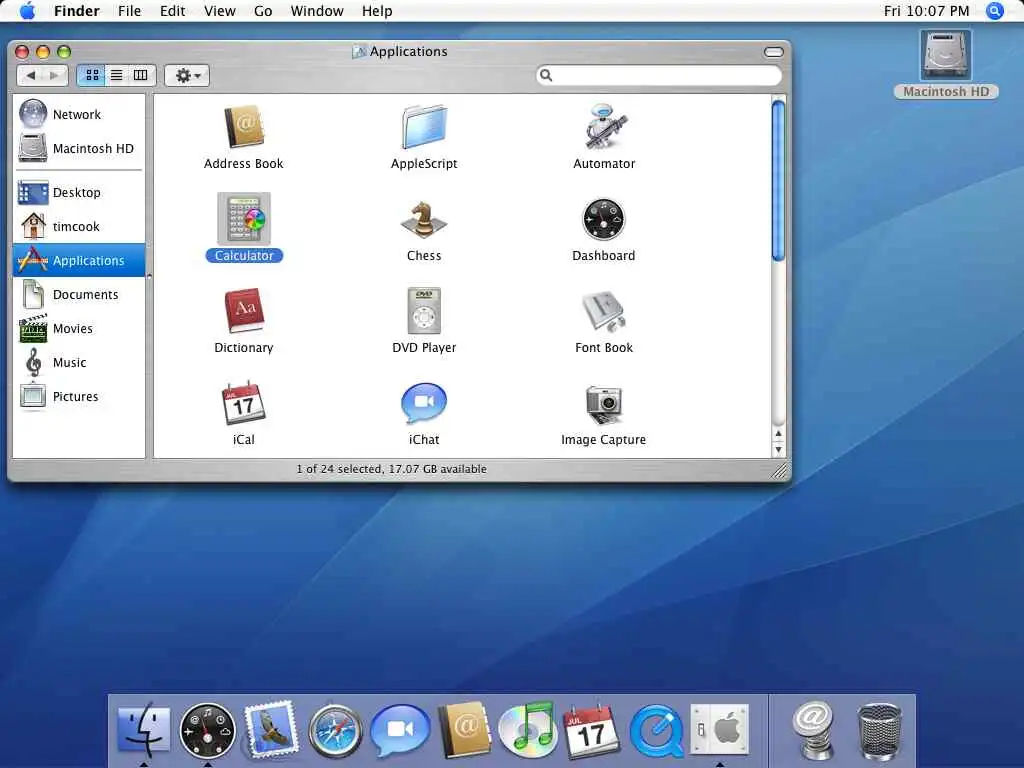Open Spotlight search in the menu bar
This screenshot has height=768, width=1024.
[x=995, y=11]
